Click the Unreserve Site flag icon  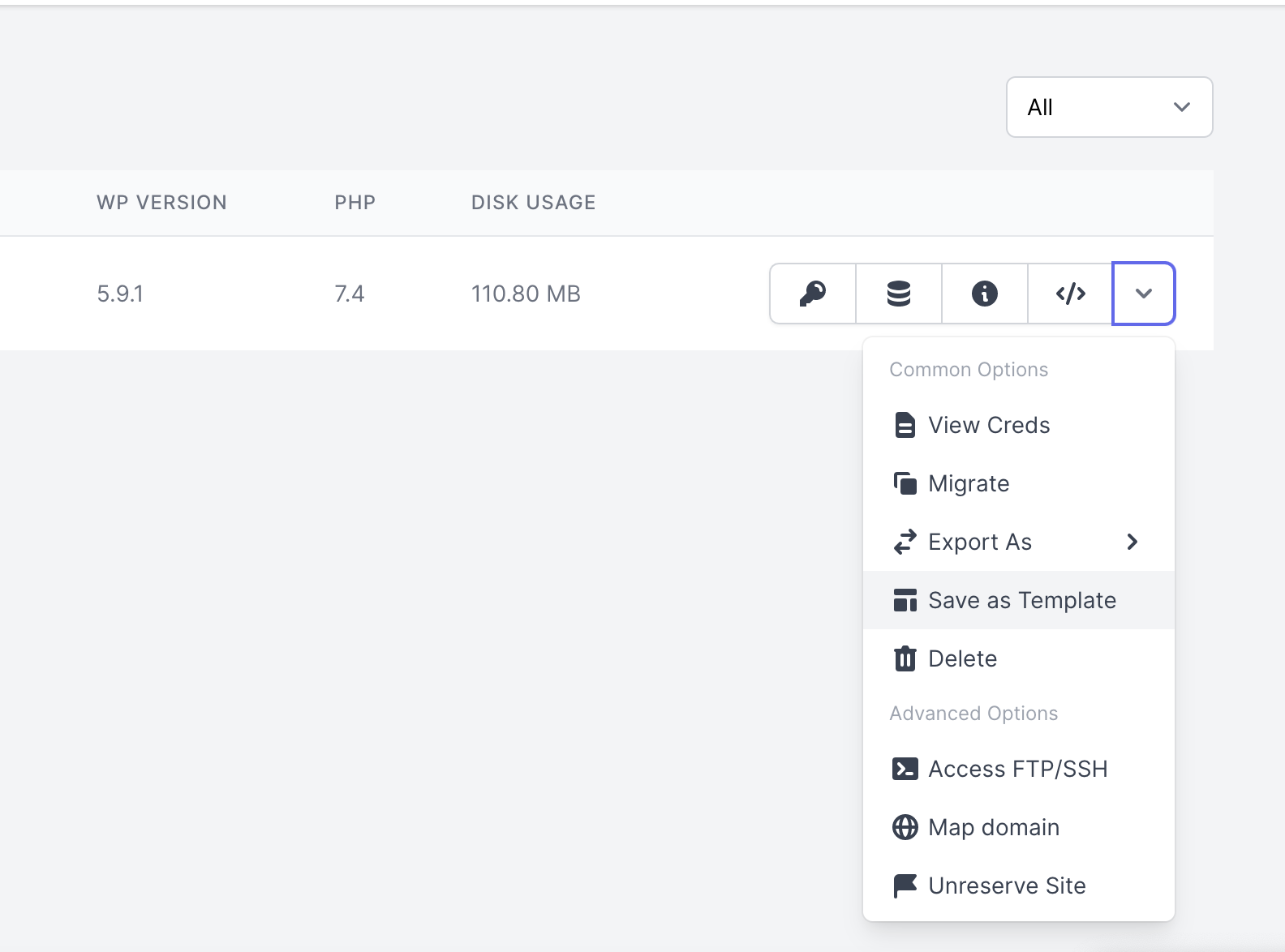905,886
